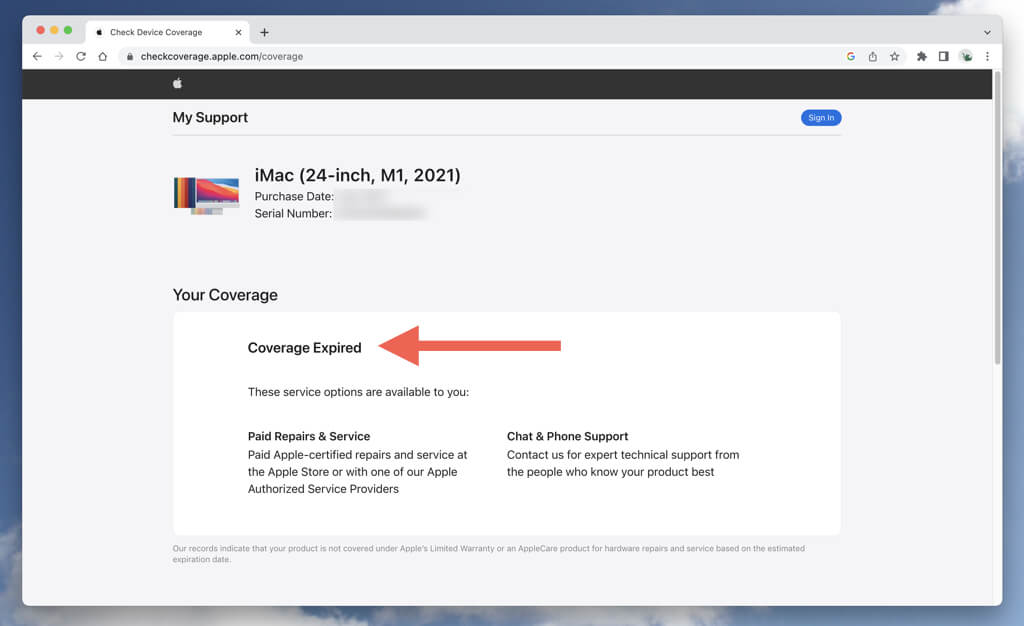The width and height of the screenshot is (1024, 626).
Task: Open a new browser tab
Action: pos(264,32)
